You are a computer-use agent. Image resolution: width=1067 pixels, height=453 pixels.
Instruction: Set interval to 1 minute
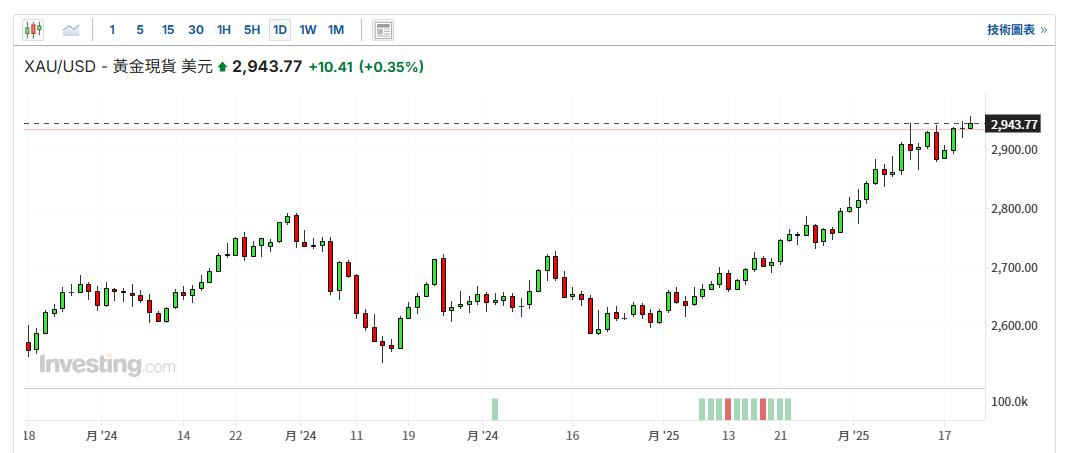(x=112, y=29)
